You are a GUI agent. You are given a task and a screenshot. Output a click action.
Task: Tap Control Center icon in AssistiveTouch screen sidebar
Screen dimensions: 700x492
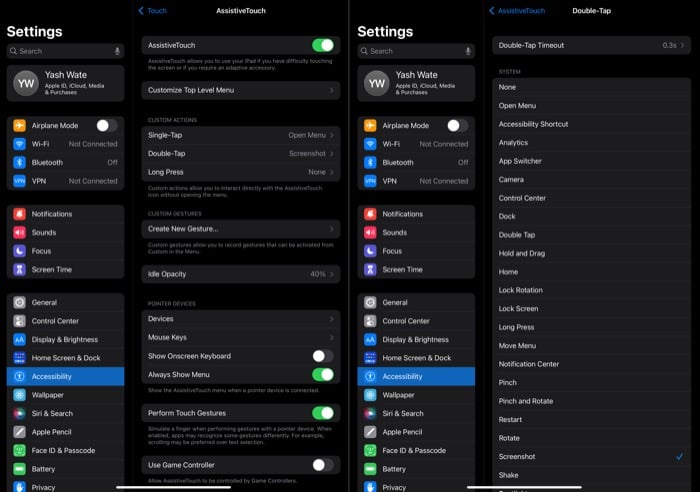[x=19, y=321]
